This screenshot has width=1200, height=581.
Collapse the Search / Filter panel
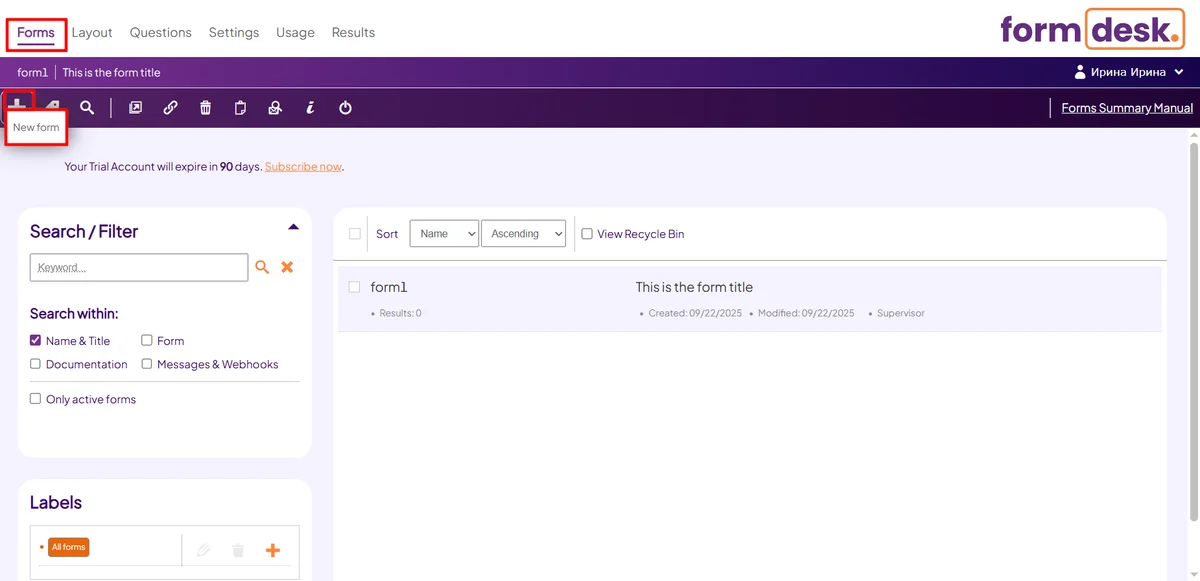click(x=293, y=227)
